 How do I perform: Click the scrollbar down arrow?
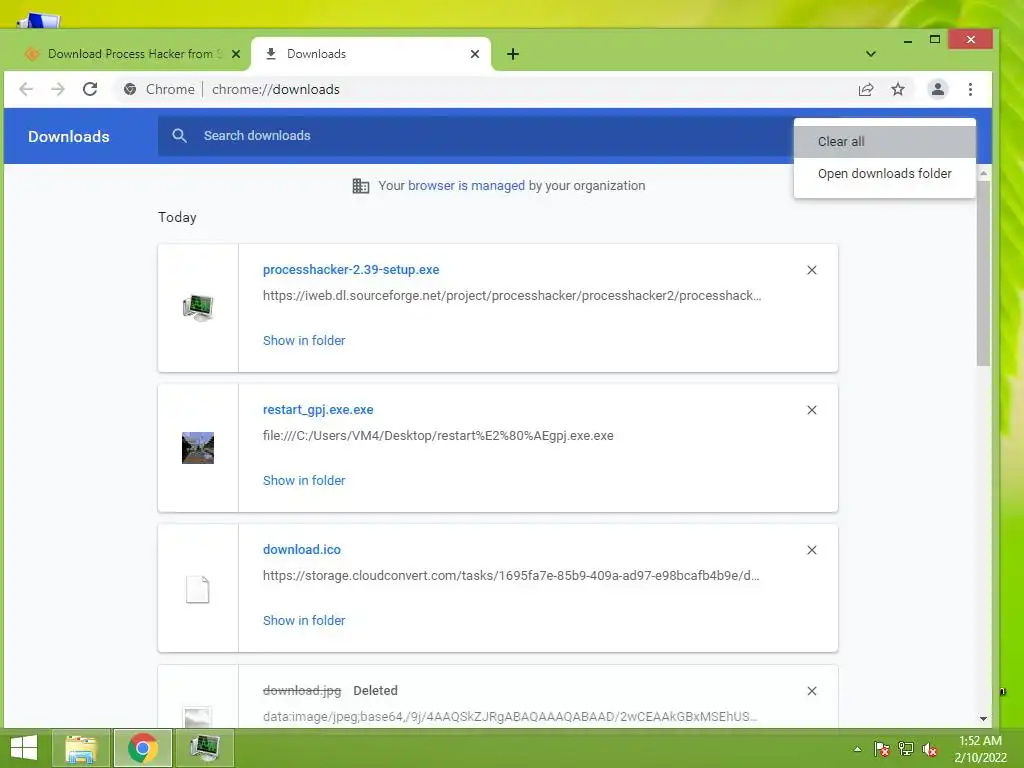[x=984, y=718]
